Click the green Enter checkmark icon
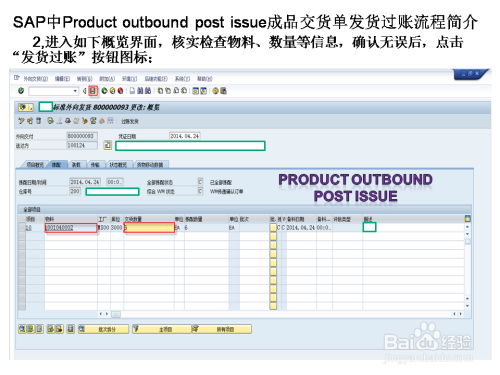Screen dimensions: 500x375 pyautogui.click(x=21, y=90)
